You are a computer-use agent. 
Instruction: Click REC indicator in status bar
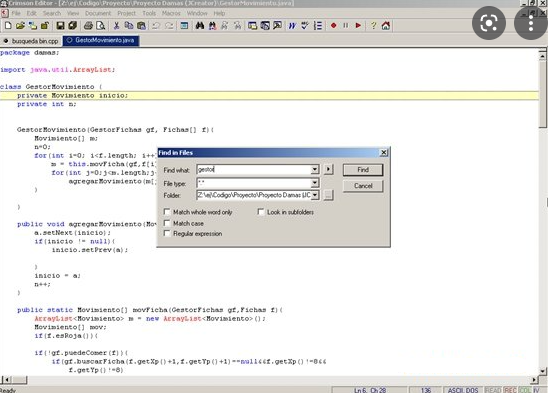[510, 390]
